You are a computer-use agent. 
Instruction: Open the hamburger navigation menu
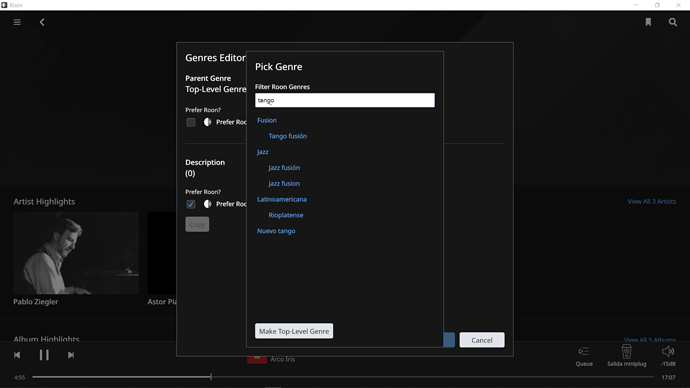click(x=17, y=22)
